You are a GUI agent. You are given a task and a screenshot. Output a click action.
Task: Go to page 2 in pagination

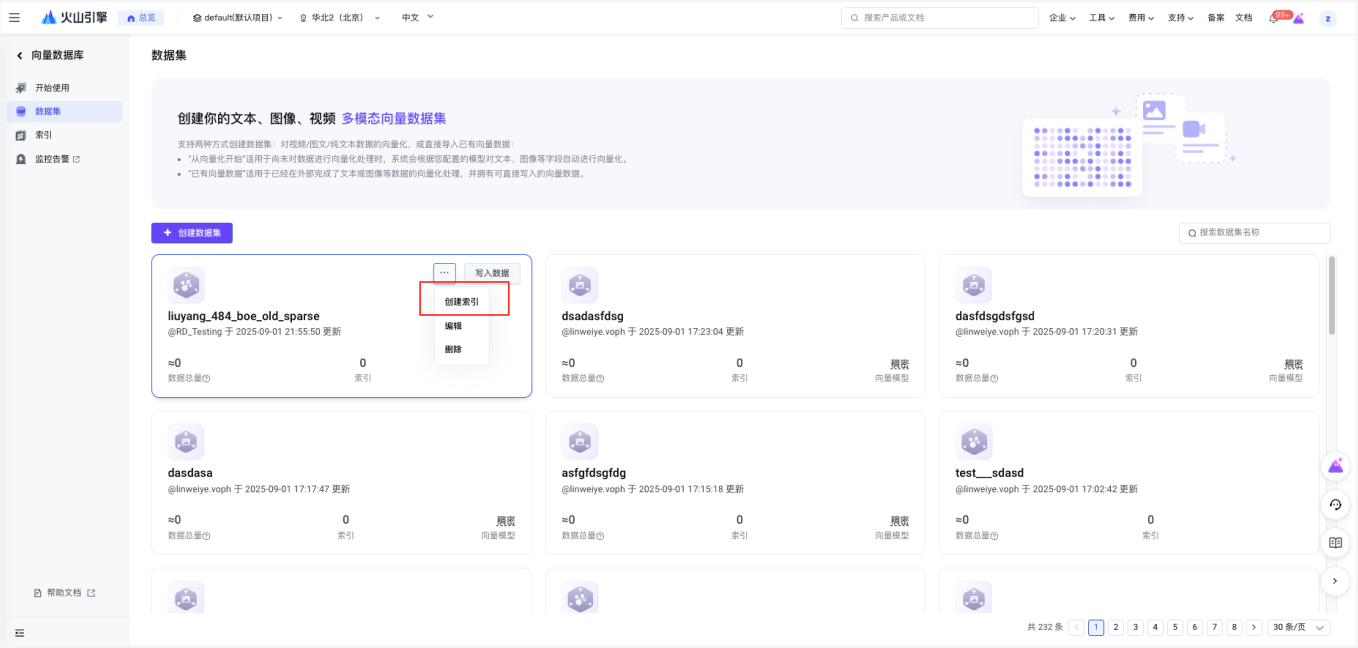coord(1116,627)
